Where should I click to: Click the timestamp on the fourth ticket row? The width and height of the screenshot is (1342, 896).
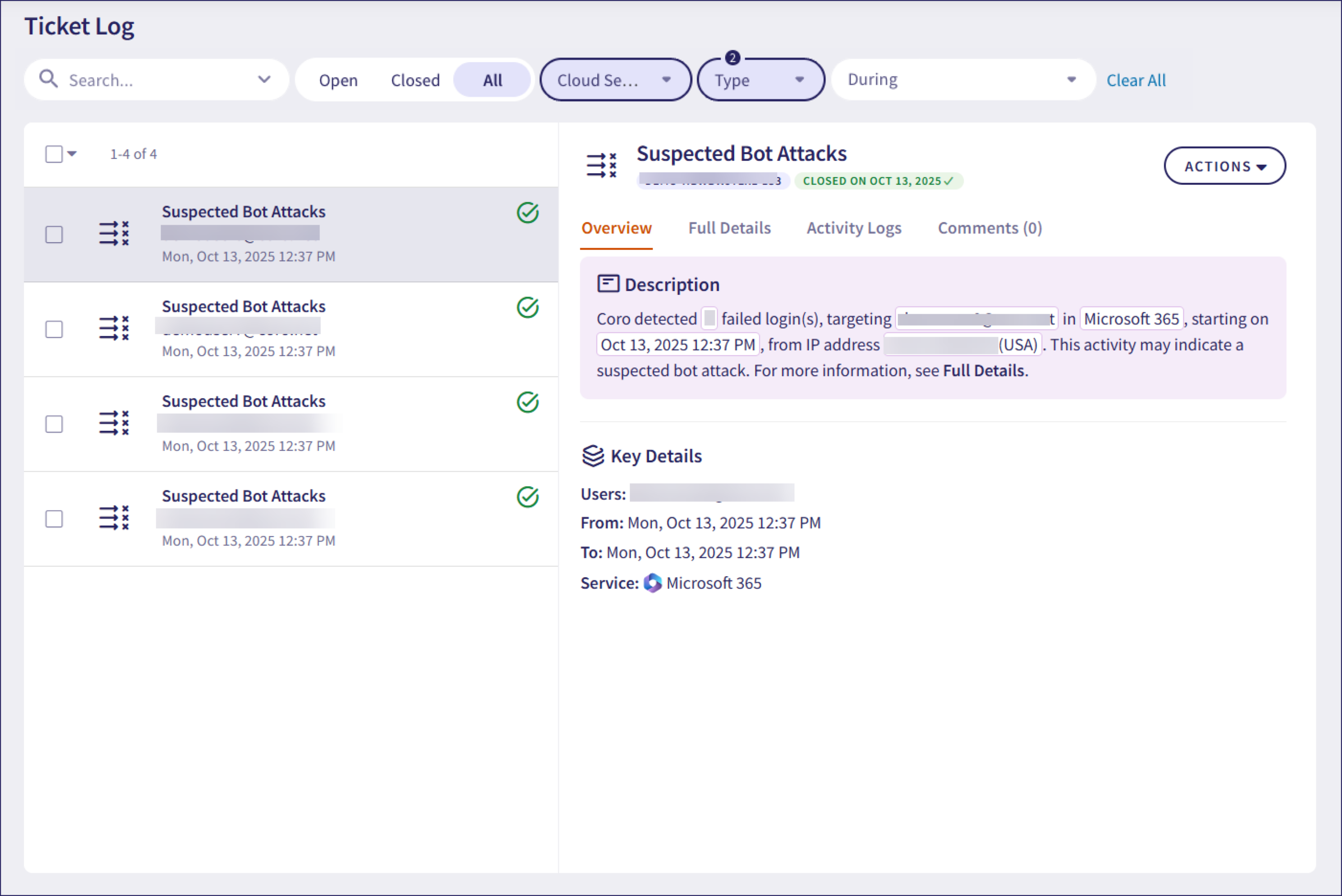click(248, 540)
